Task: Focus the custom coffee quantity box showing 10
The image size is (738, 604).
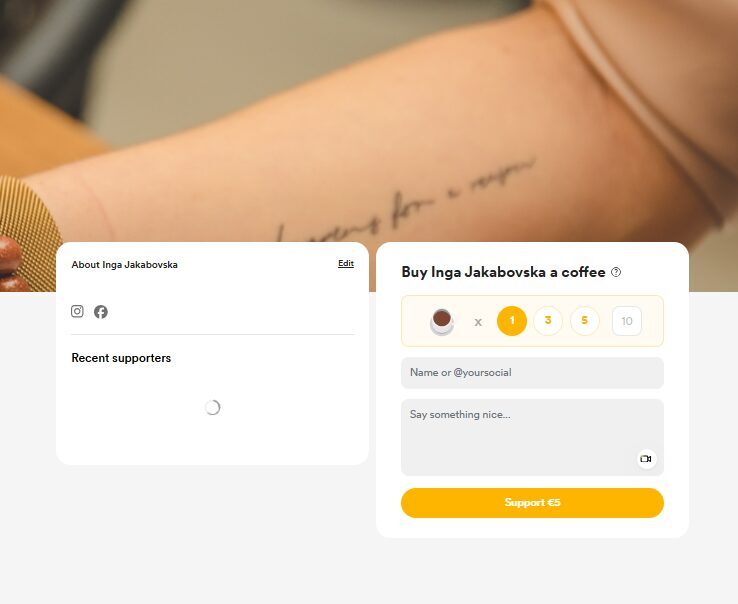Action: pos(626,321)
